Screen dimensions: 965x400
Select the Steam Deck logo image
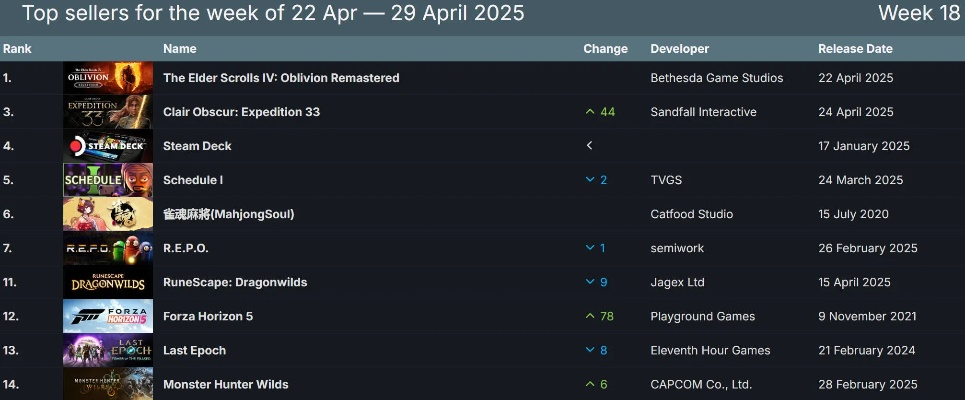click(x=108, y=146)
